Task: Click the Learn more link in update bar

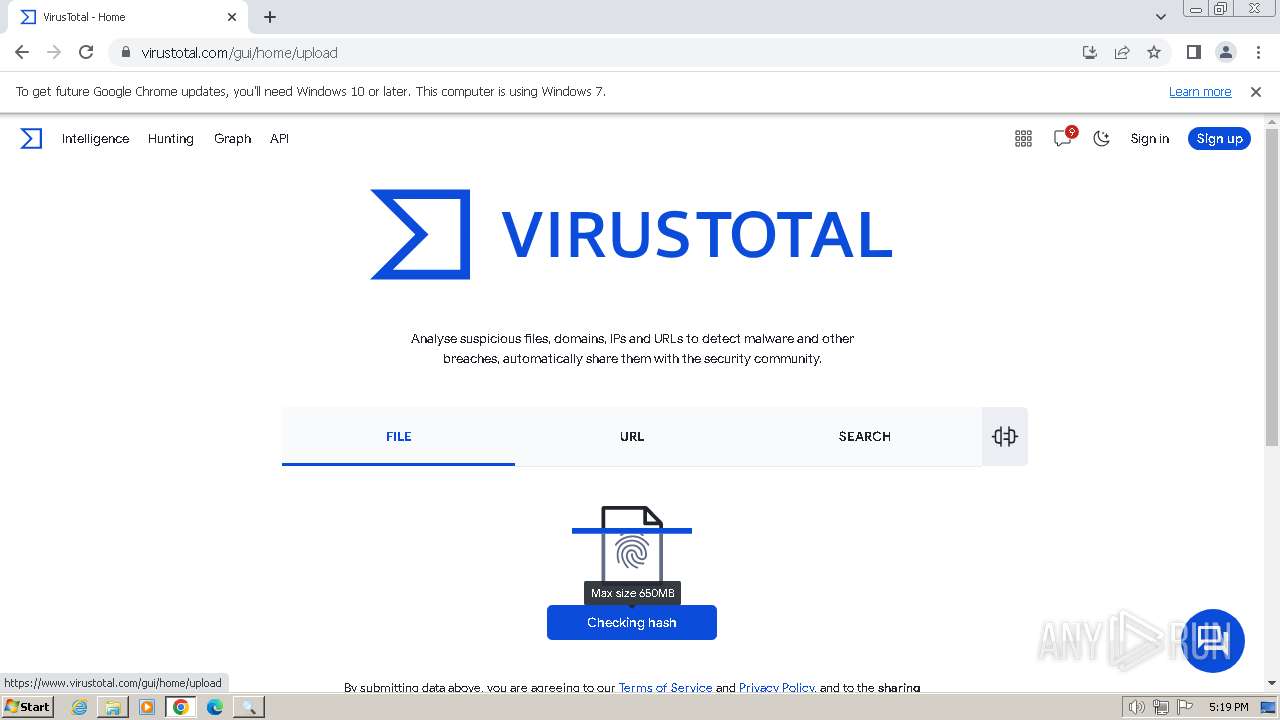Action: 1200,91
